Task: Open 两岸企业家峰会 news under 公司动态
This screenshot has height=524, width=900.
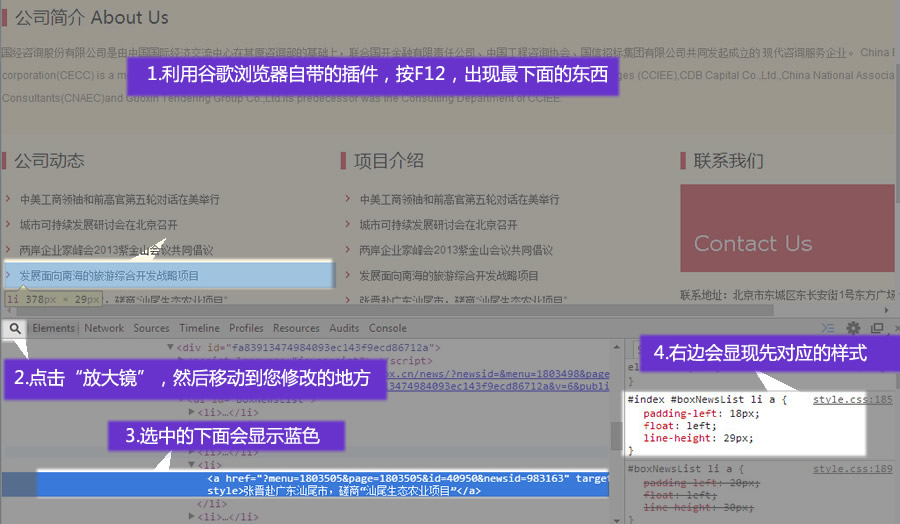Action: [x=117, y=250]
